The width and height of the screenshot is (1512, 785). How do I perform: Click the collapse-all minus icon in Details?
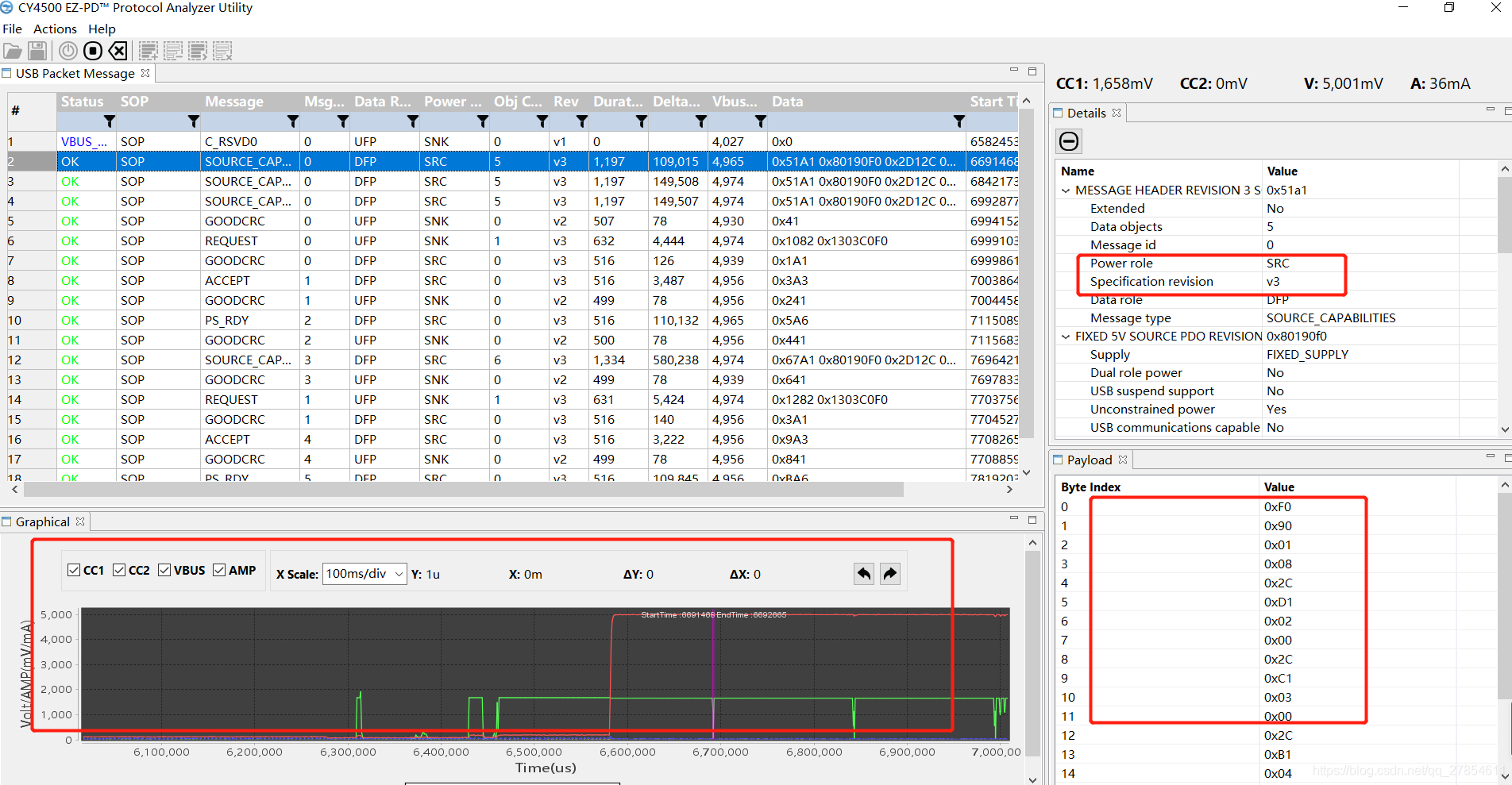point(1069,141)
